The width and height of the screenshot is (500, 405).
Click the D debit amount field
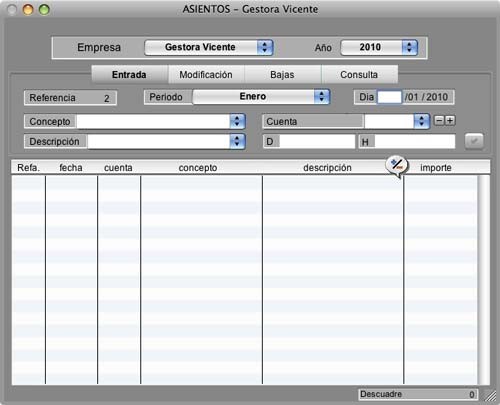317,142
